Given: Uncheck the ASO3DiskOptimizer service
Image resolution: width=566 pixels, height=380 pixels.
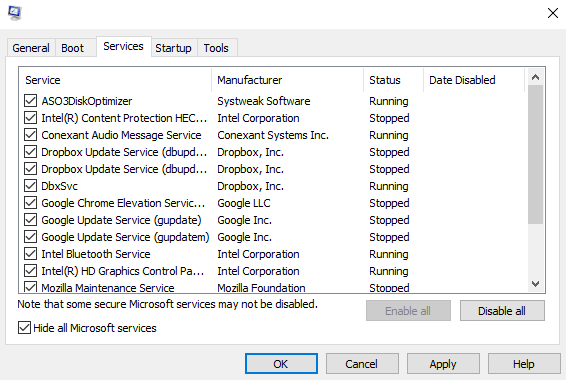Looking at the screenshot, I should tap(31, 101).
